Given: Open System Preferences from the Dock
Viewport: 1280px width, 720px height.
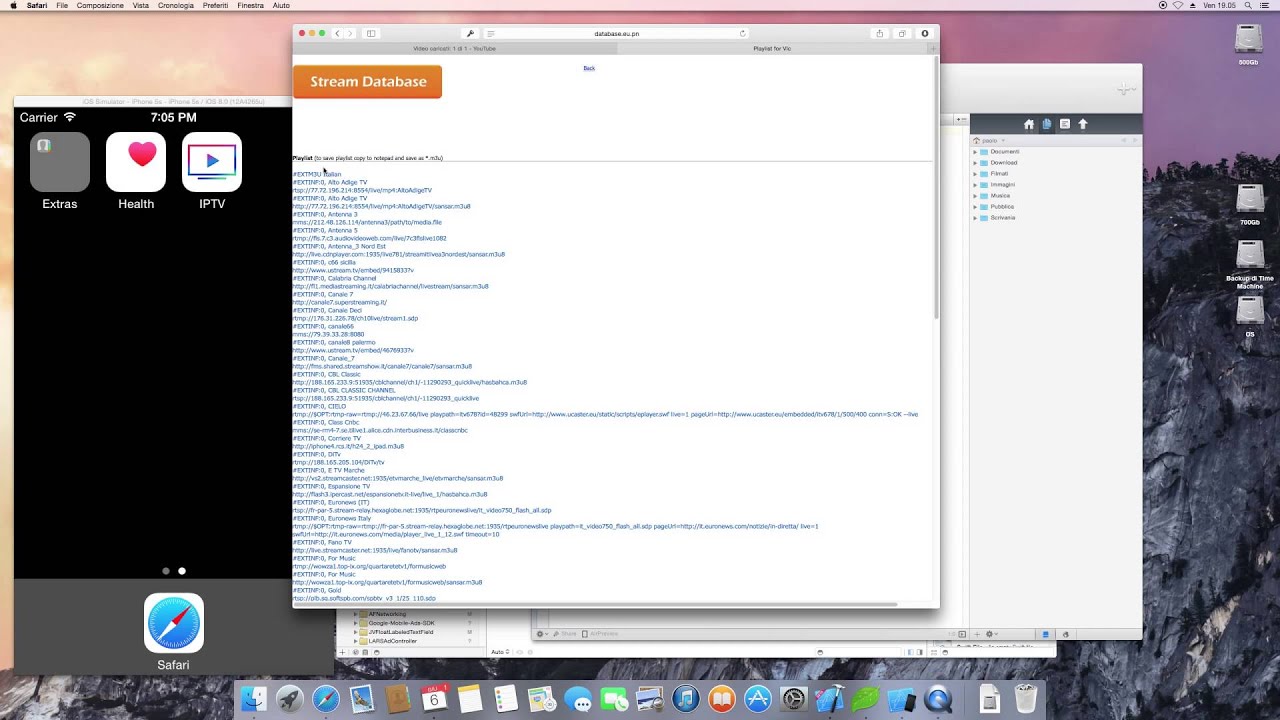Looking at the screenshot, I should tap(793, 699).
